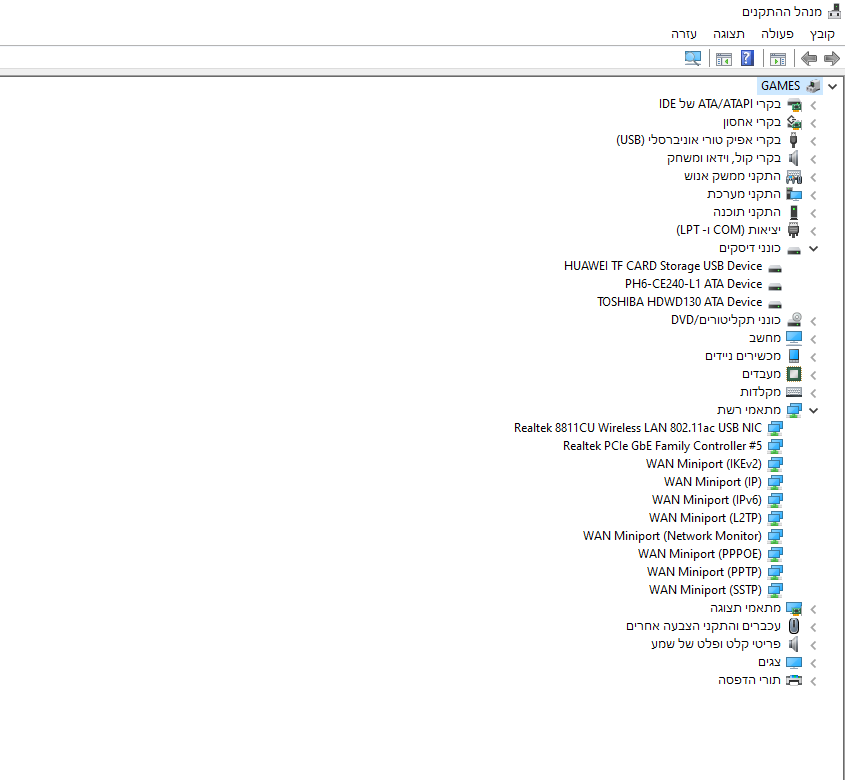
Task: Expand the processors (מעבדים) category
Action: click(813, 375)
